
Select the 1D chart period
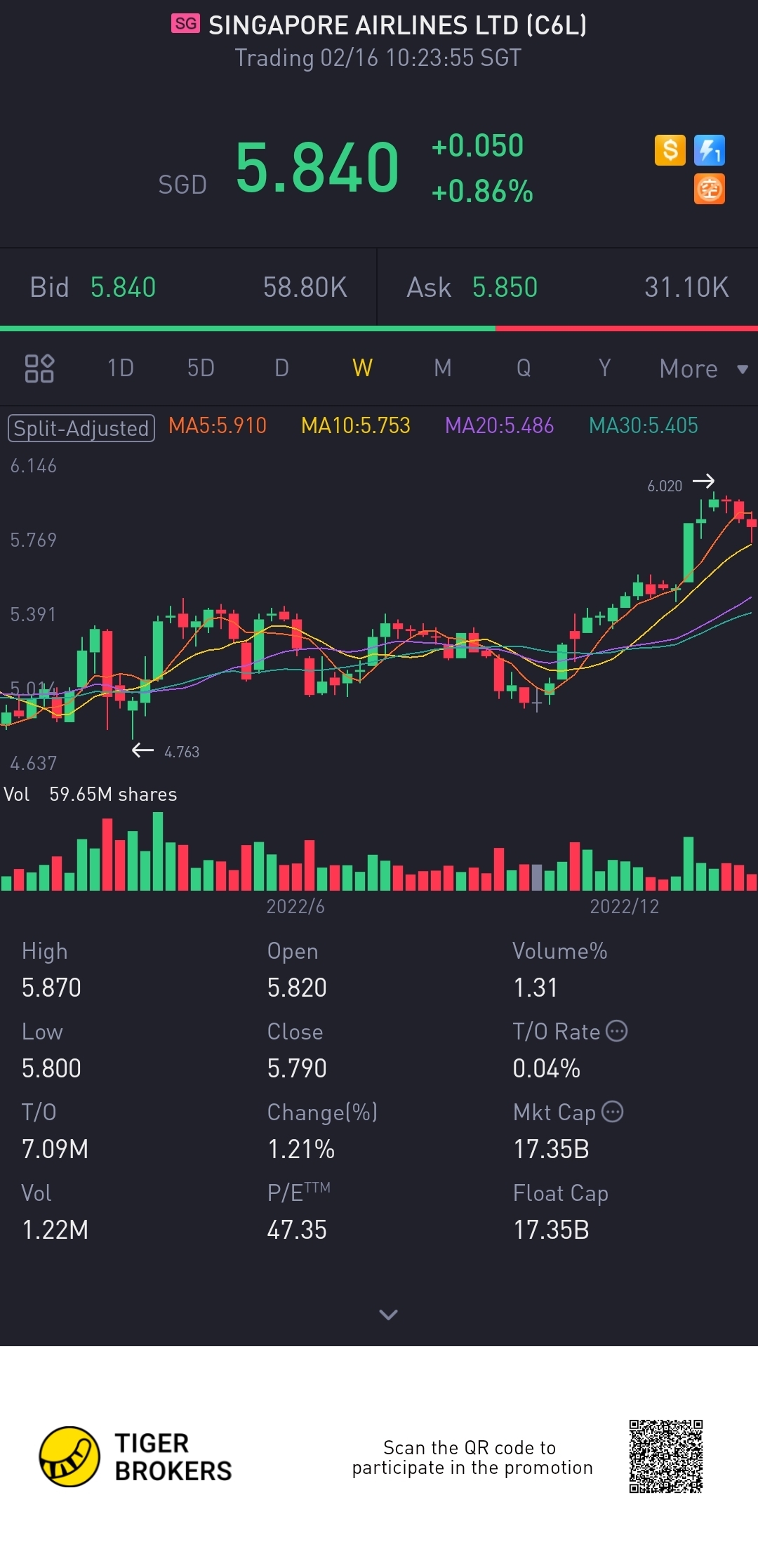click(x=120, y=368)
